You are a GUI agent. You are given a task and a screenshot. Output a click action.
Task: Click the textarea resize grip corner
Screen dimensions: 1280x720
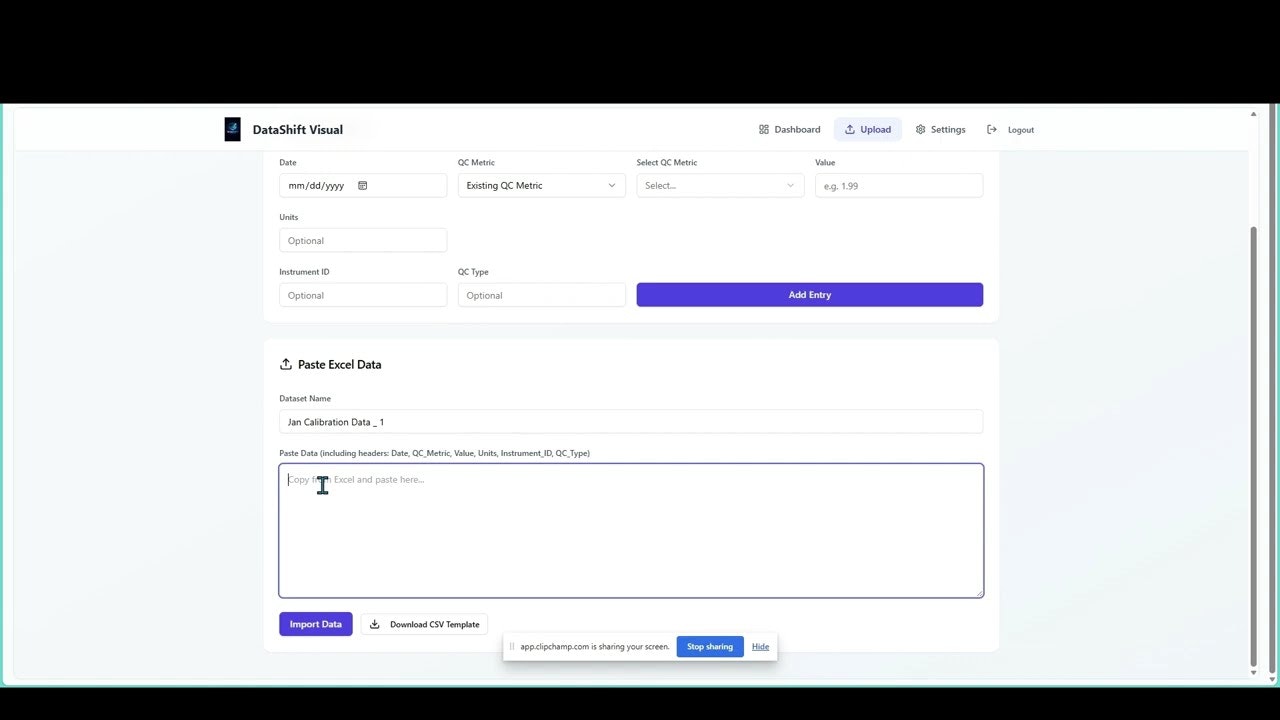coord(979,593)
